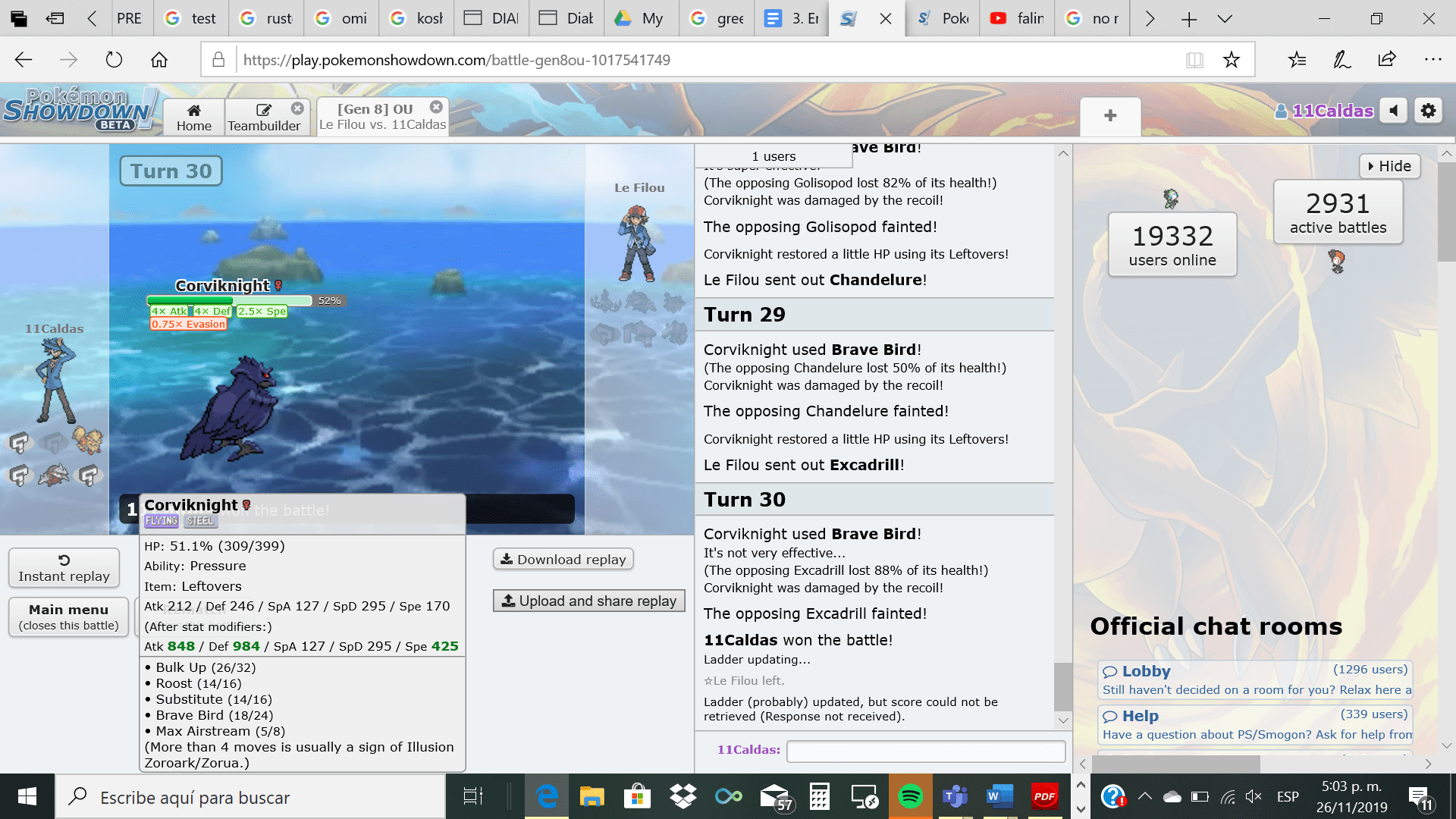The width and height of the screenshot is (1456, 819).
Task: Open Edge settings and more menu
Action: click(1432, 60)
